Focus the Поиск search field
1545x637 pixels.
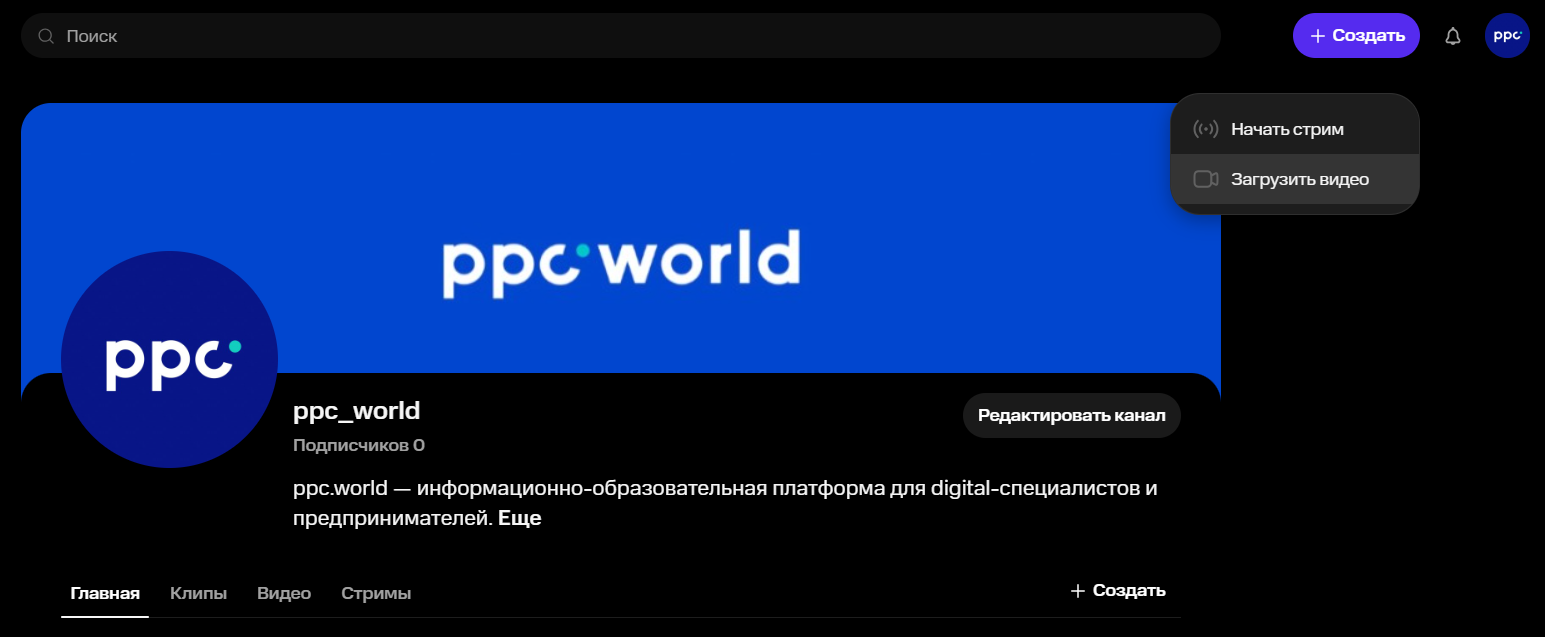click(x=620, y=36)
